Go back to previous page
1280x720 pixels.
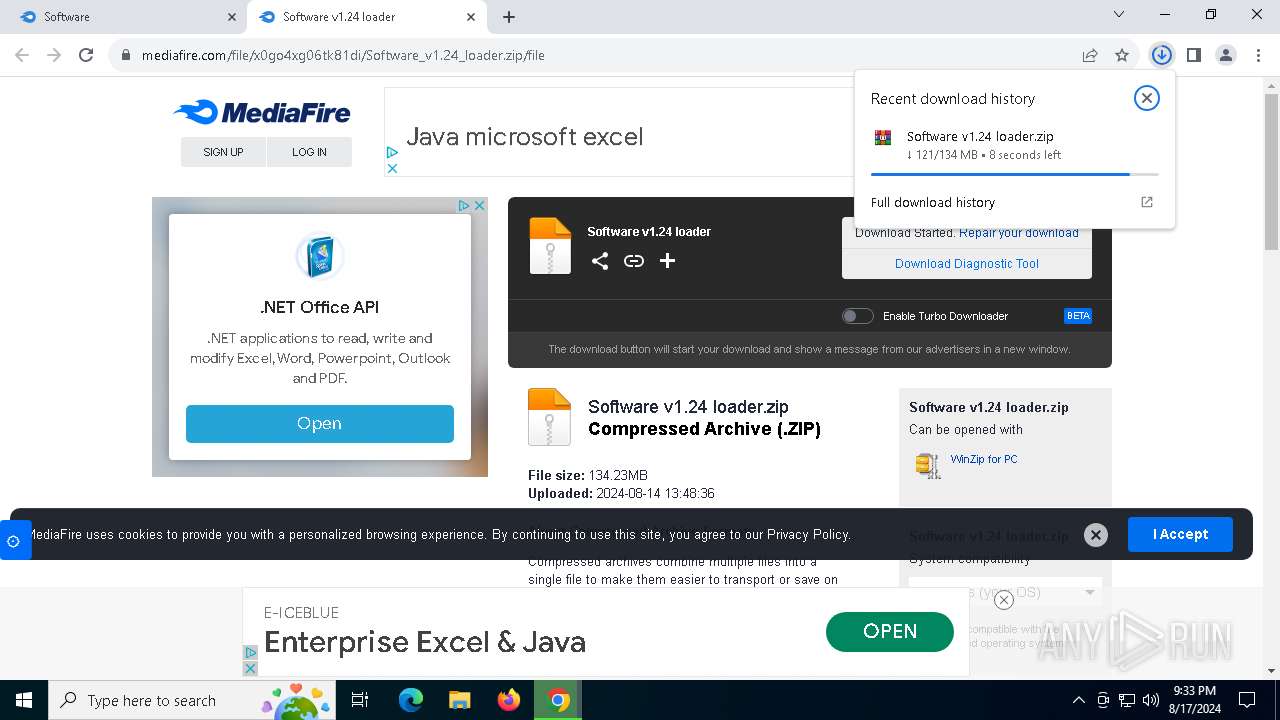[22, 55]
